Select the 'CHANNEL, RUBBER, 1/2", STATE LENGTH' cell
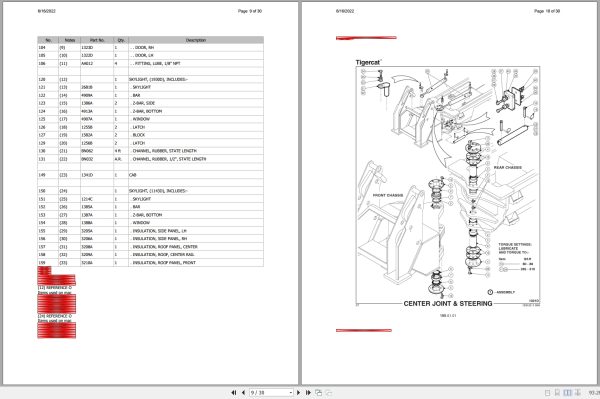 click(x=196, y=159)
